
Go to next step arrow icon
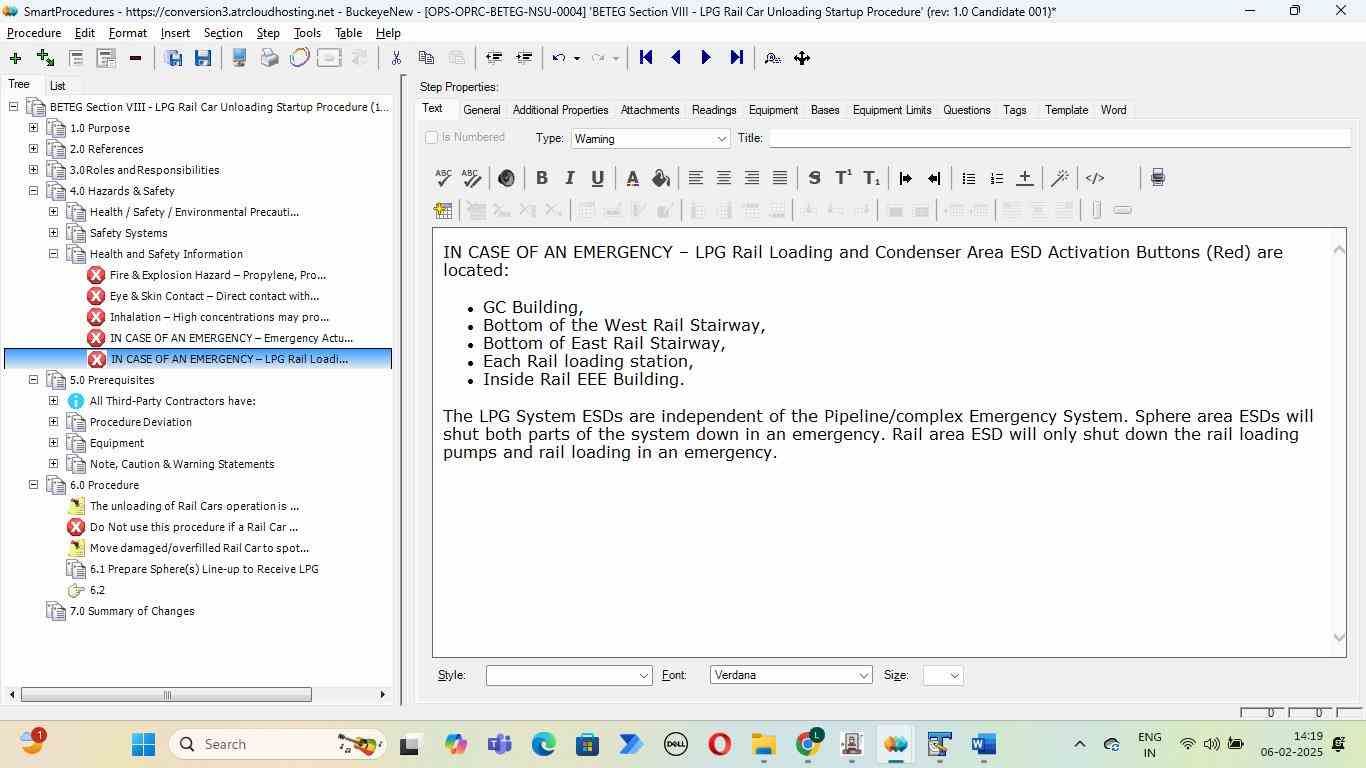pyautogui.click(x=706, y=58)
